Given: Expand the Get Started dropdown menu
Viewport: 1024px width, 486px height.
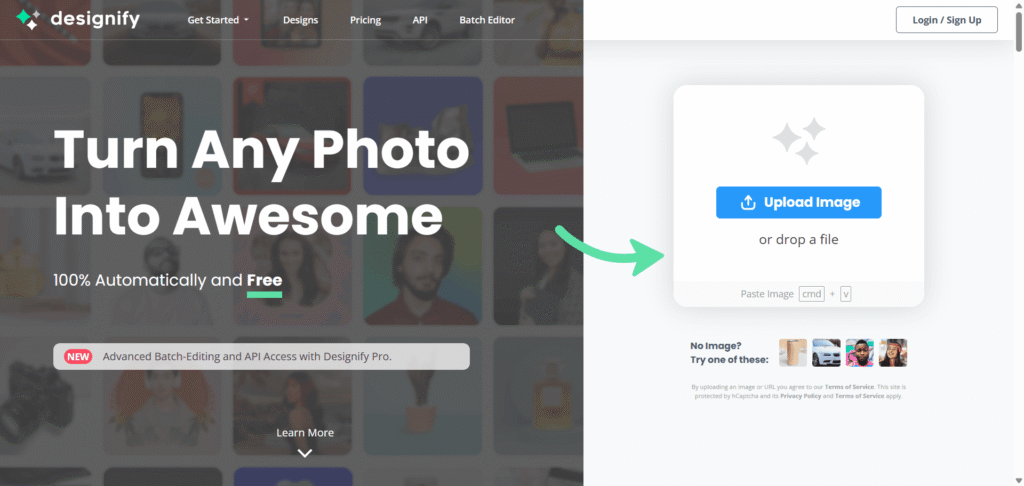Looking at the screenshot, I should tap(218, 20).
